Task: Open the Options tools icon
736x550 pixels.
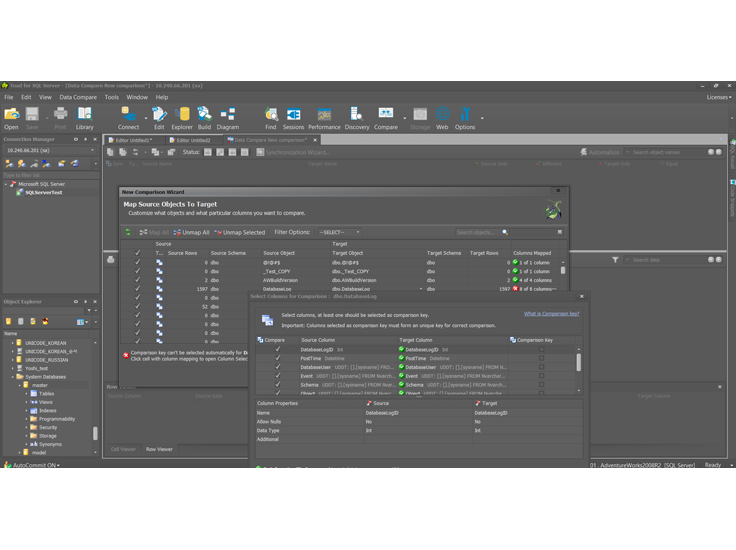Action: [x=465, y=115]
